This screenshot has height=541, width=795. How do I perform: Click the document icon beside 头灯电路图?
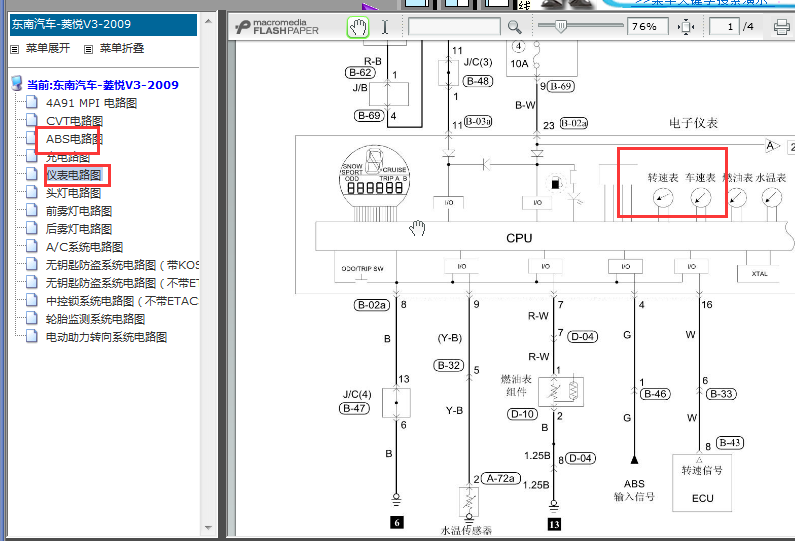pos(31,193)
